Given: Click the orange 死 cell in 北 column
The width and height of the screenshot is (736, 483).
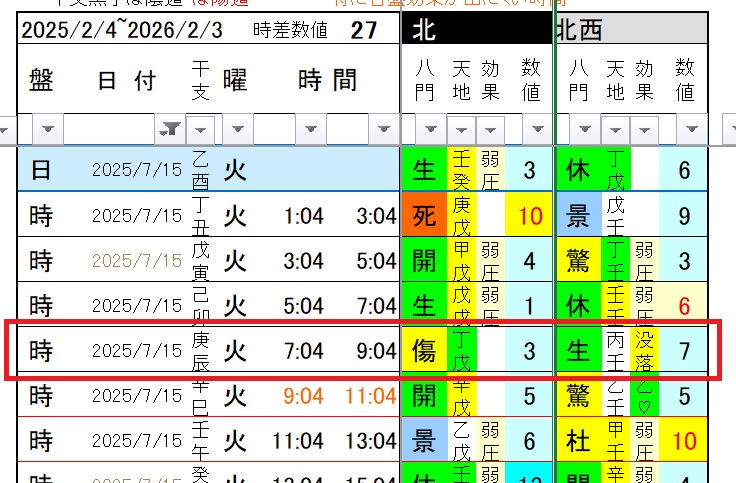Looking at the screenshot, I should pos(424,215).
